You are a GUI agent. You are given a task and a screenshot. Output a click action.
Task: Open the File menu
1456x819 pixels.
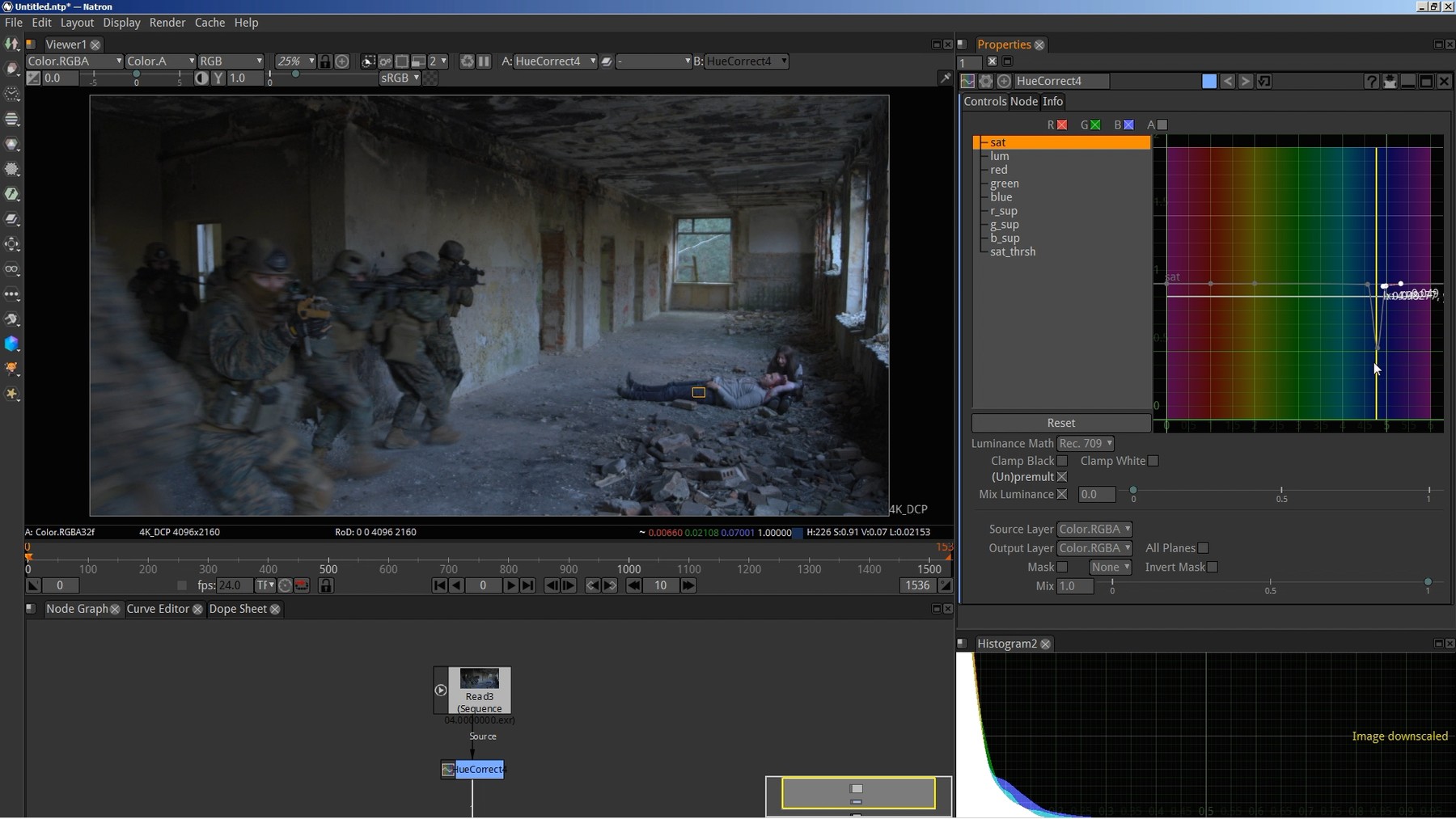14,23
